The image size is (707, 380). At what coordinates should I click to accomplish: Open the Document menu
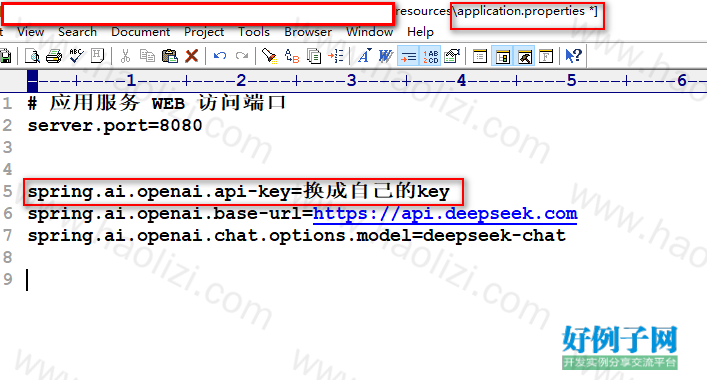(x=140, y=32)
